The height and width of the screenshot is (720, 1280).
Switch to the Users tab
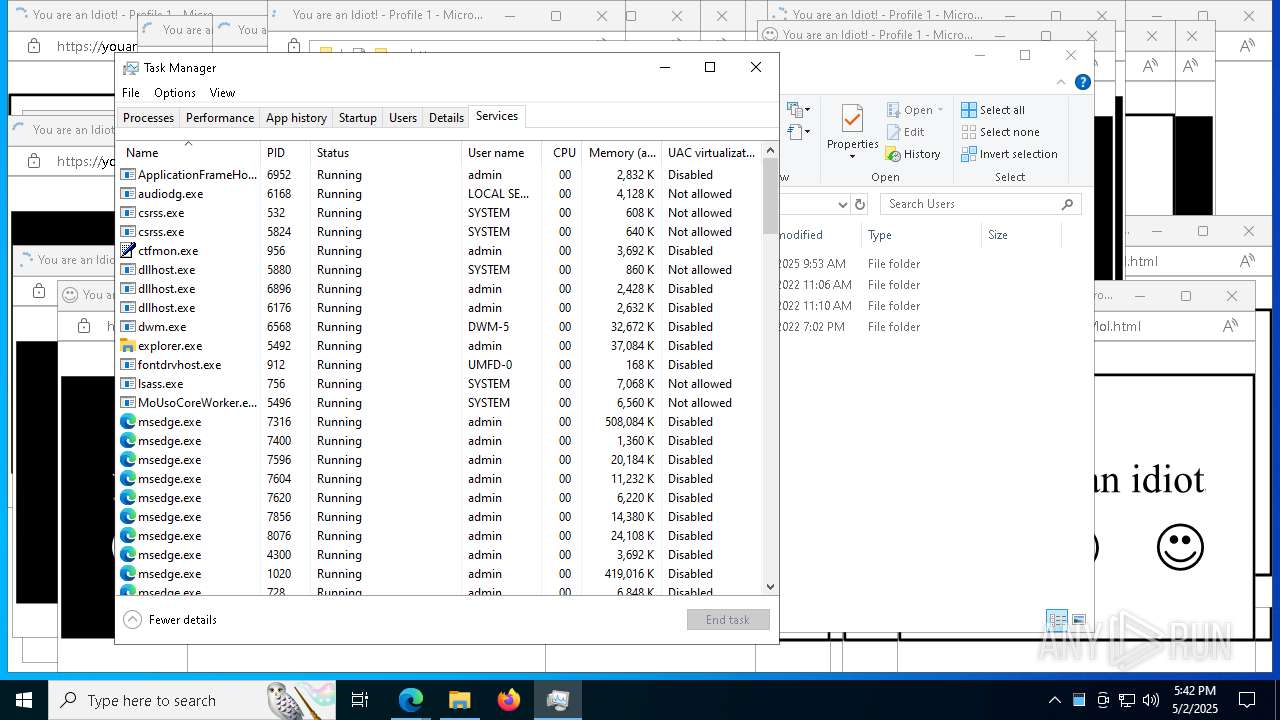(x=403, y=118)
